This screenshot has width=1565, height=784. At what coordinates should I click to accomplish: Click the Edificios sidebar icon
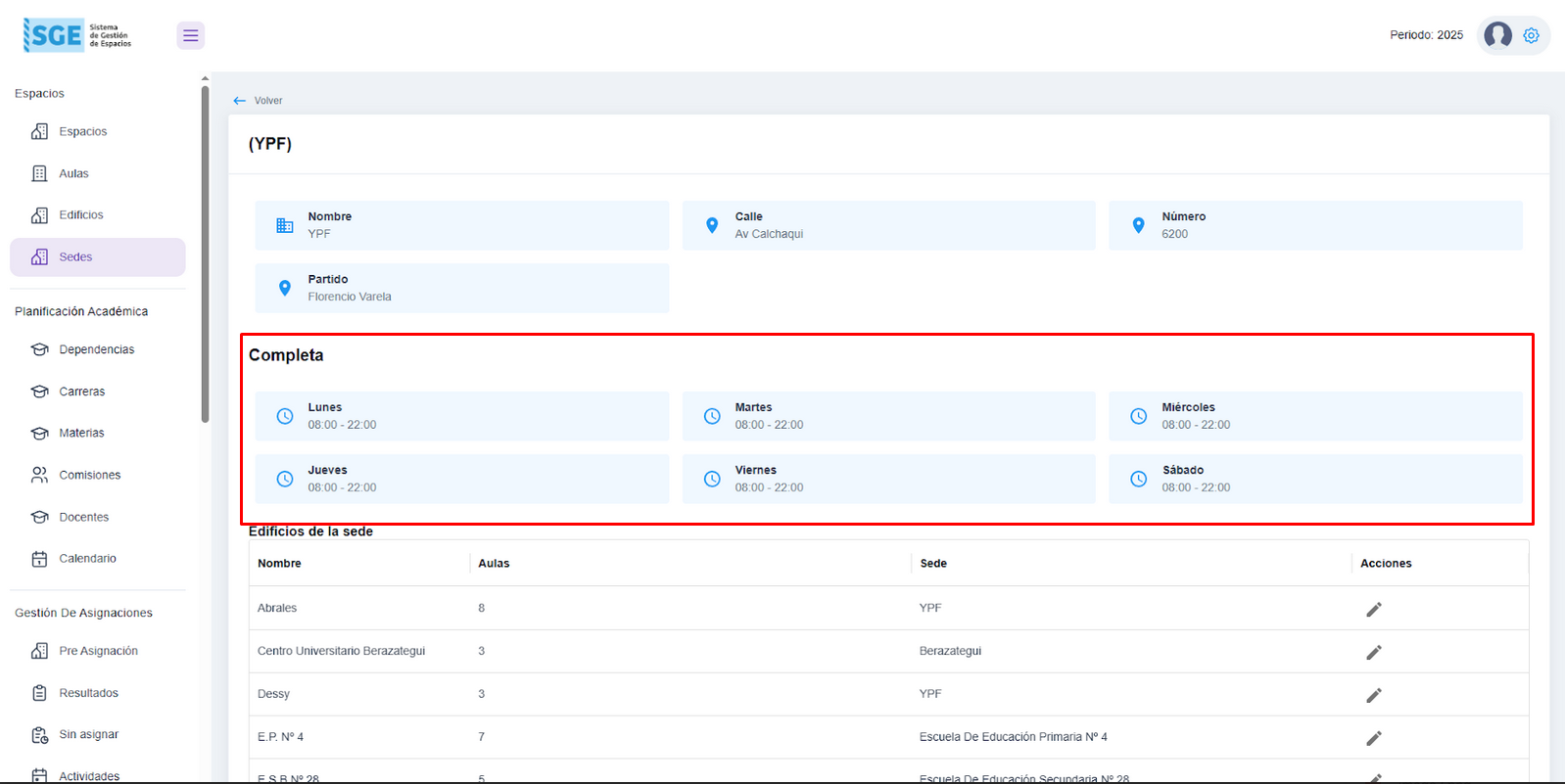[39, 215]
